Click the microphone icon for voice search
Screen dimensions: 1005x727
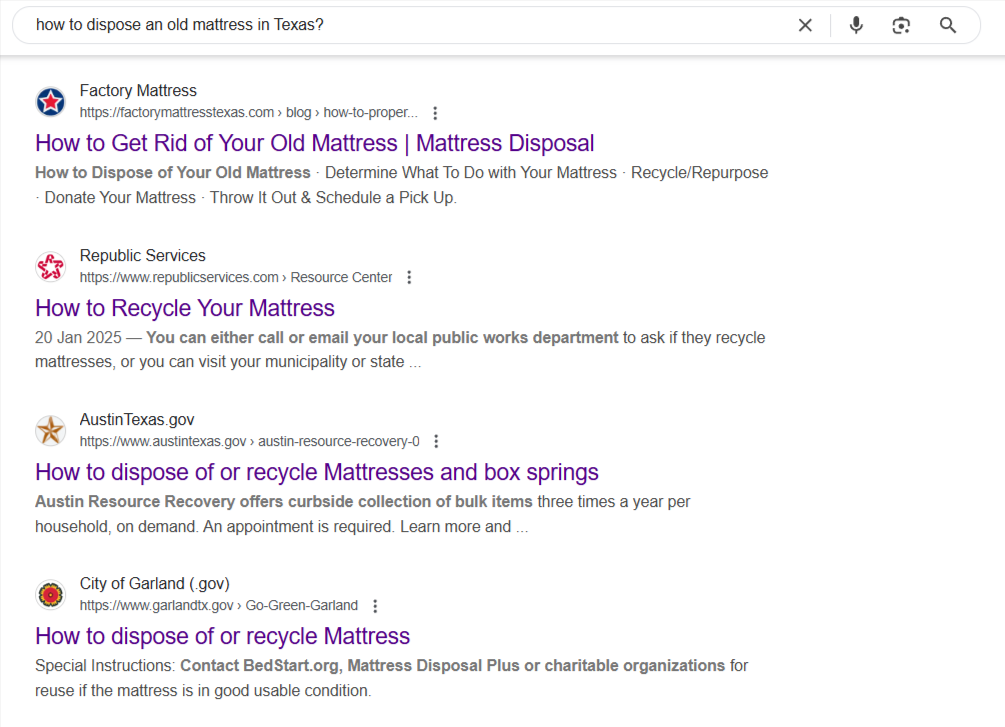coord(856,25)
